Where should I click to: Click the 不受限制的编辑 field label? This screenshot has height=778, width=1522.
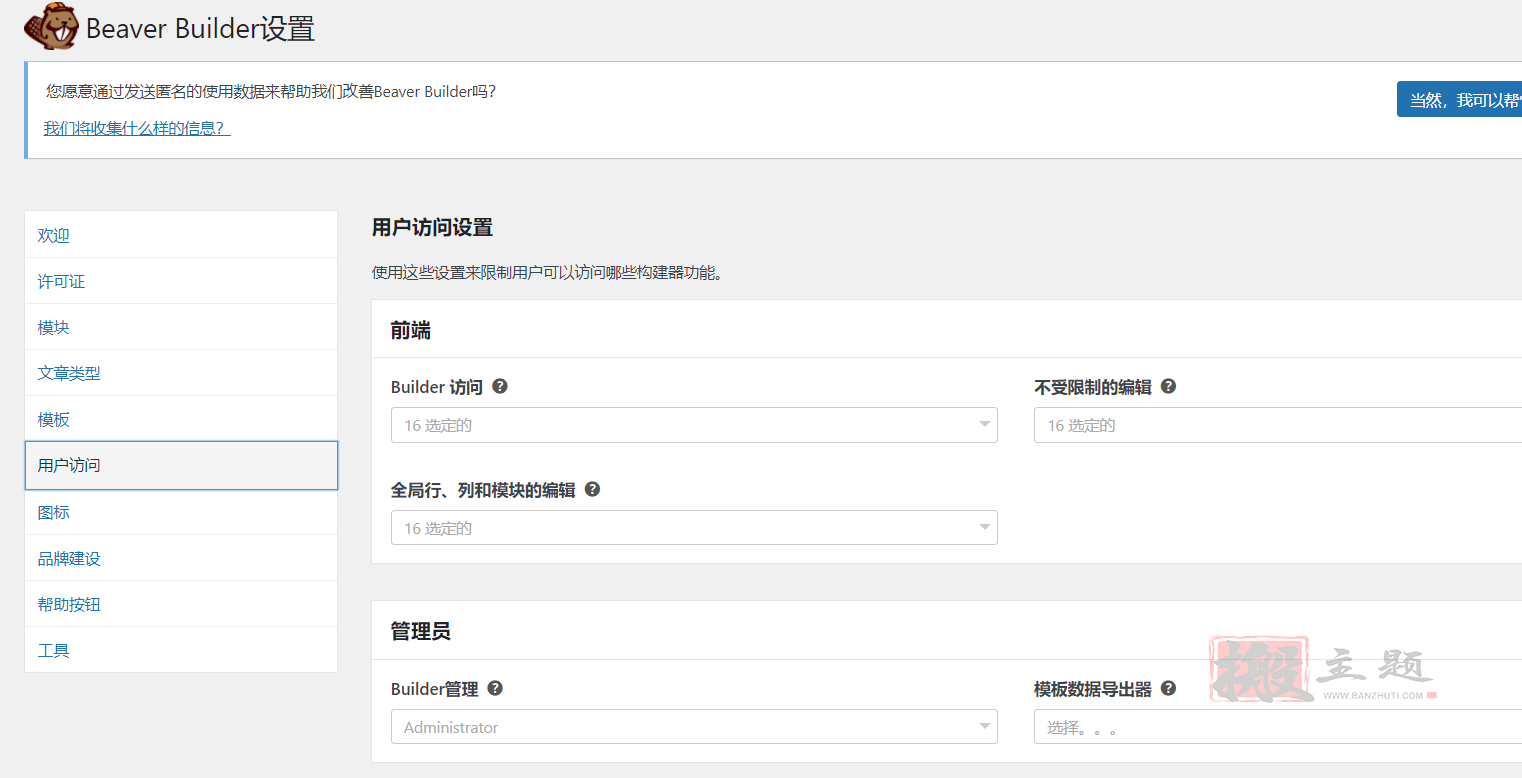click(x=1093, y=387)
